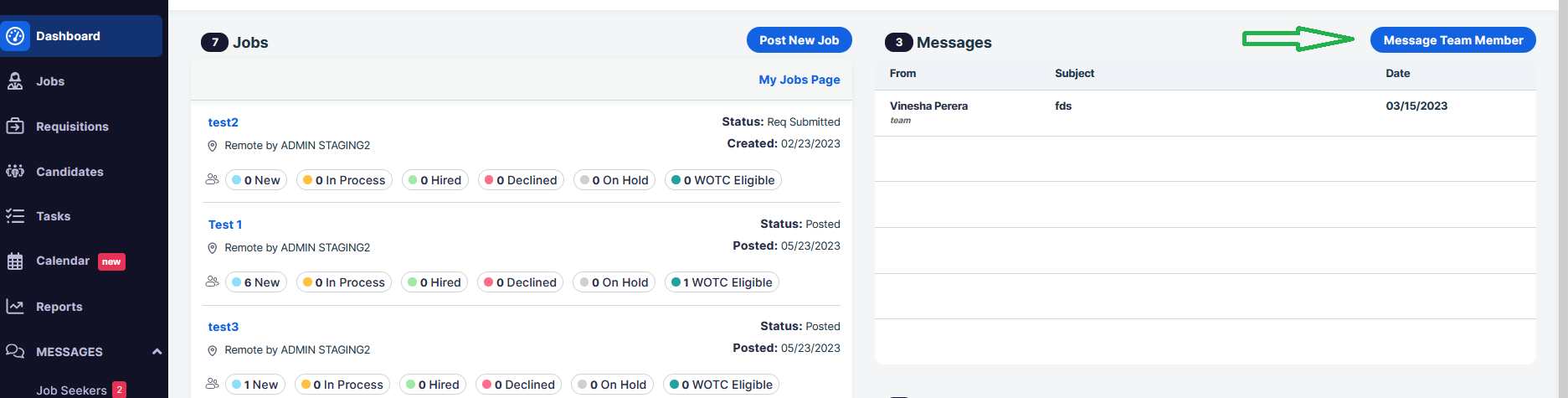Click the Post New Job button
The height and width of the screenshot is (398, 1568).
799,40
